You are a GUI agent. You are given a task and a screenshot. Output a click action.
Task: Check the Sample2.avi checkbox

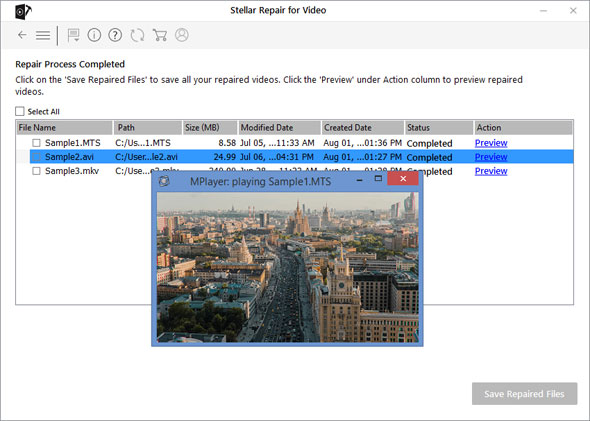[x=36, y=157]
